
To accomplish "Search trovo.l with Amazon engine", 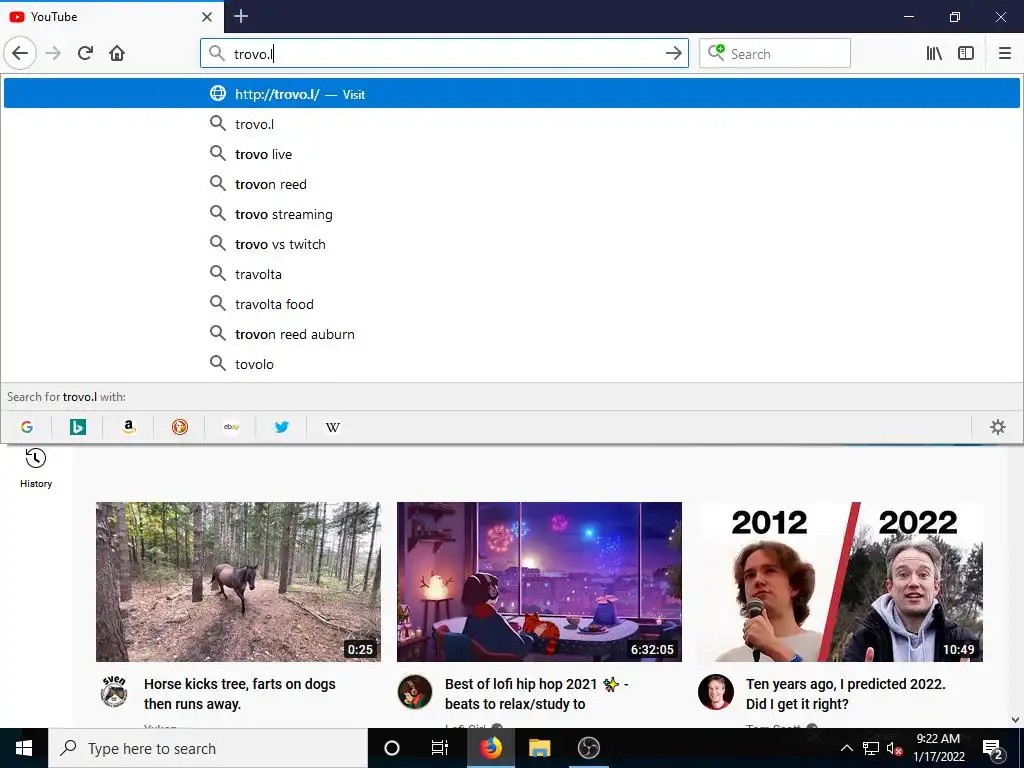I will pos(129,427).
